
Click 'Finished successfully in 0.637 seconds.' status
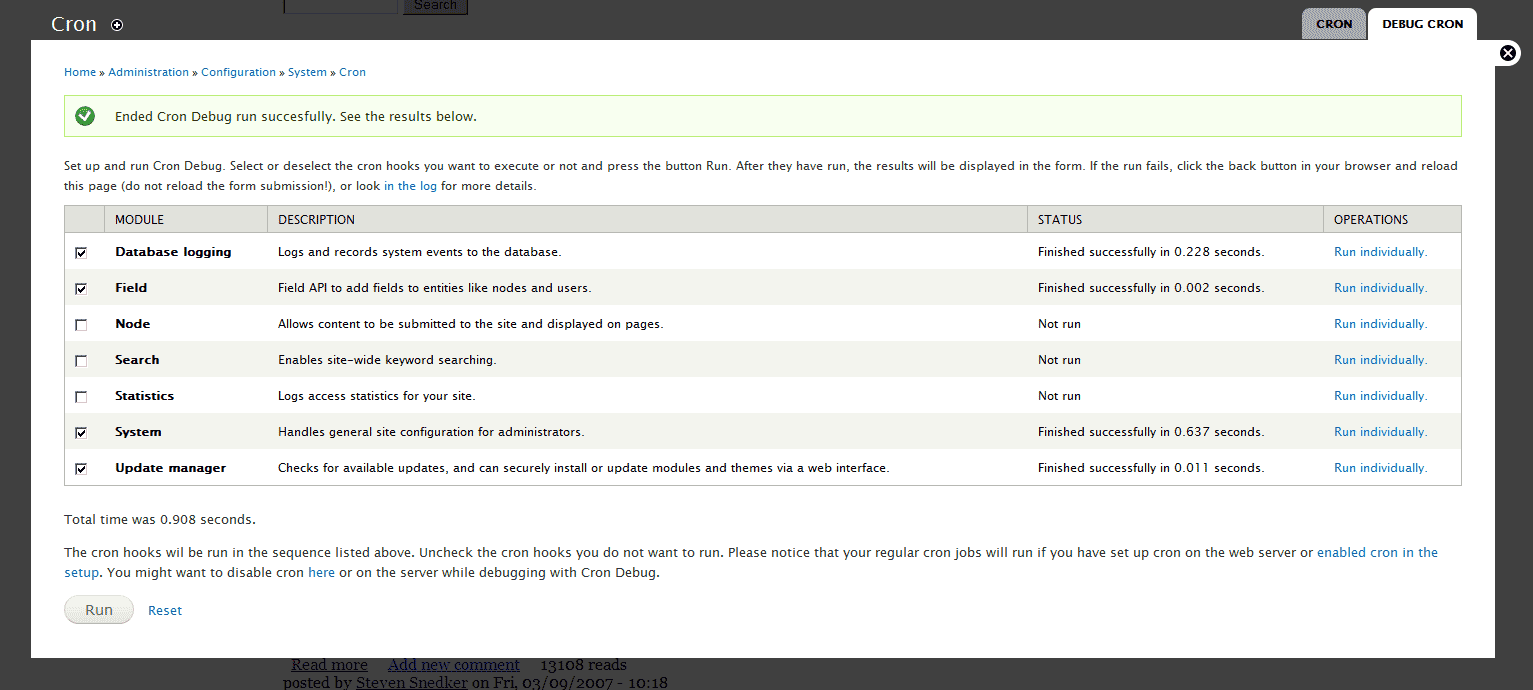pyautogui.click(x=1151, y=432)
